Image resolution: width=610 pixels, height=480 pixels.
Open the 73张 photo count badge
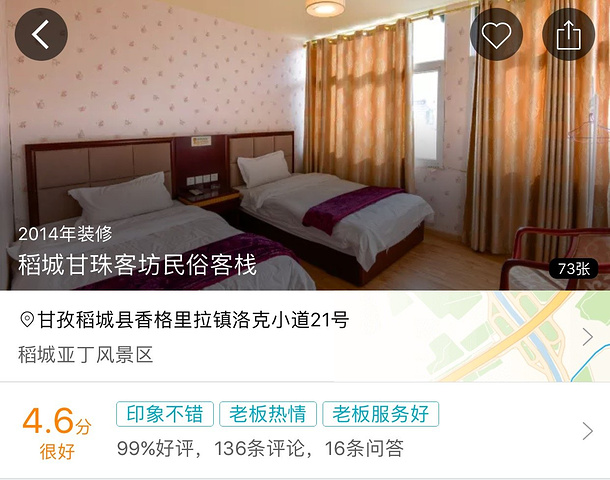pyautogui.click(x=573, y=268)
